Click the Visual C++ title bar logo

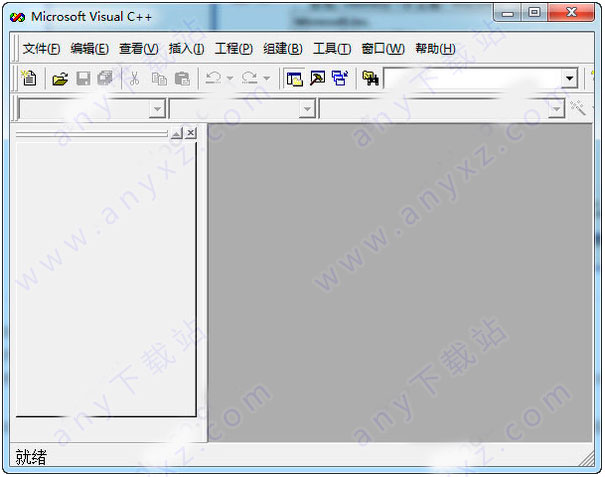tap(17, 17)
